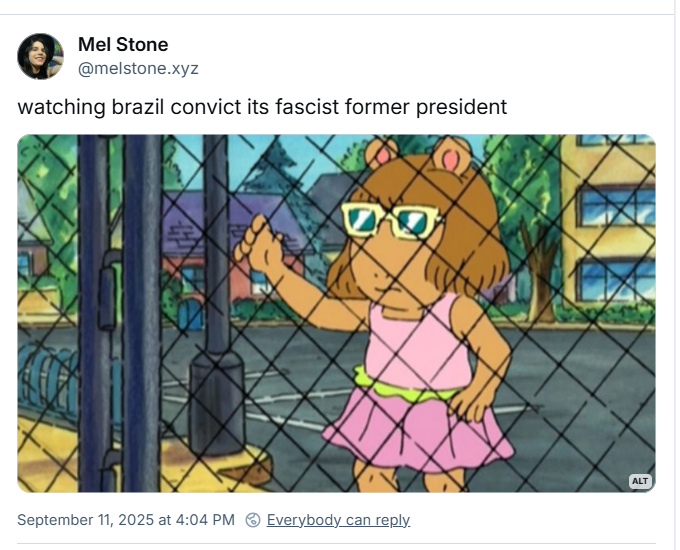Click the thick metal fence pole
This screenshot has height=550, width=680.
coord(141,310)
